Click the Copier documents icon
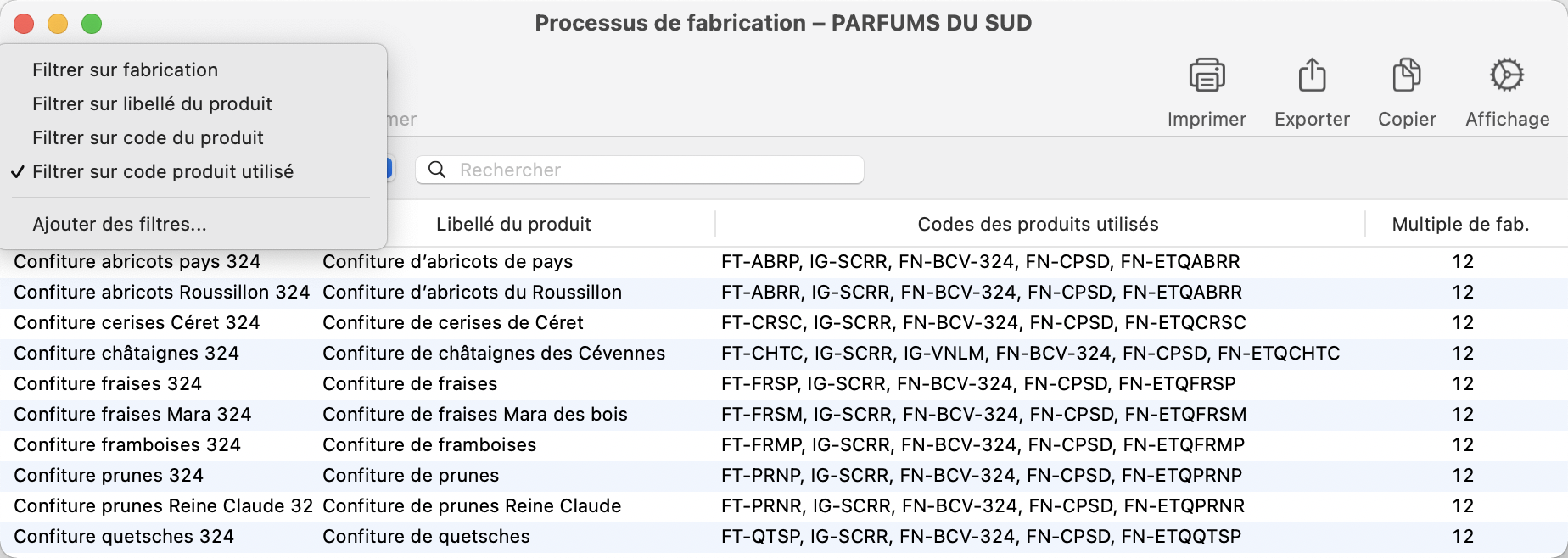The image size is (1568, 558). coord(1407,75)
